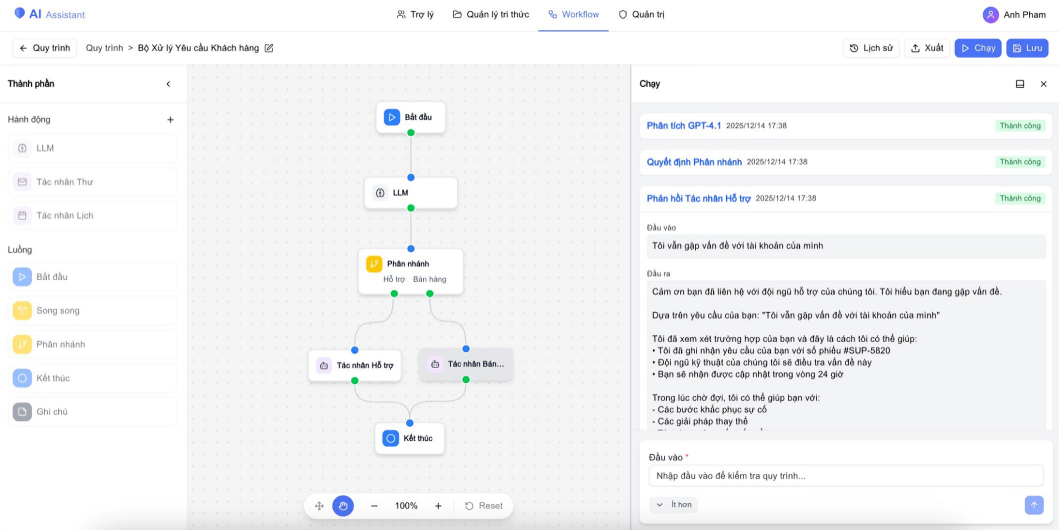Activate the move/select canvas tool
1059x530 pixels.
(319, 506)
